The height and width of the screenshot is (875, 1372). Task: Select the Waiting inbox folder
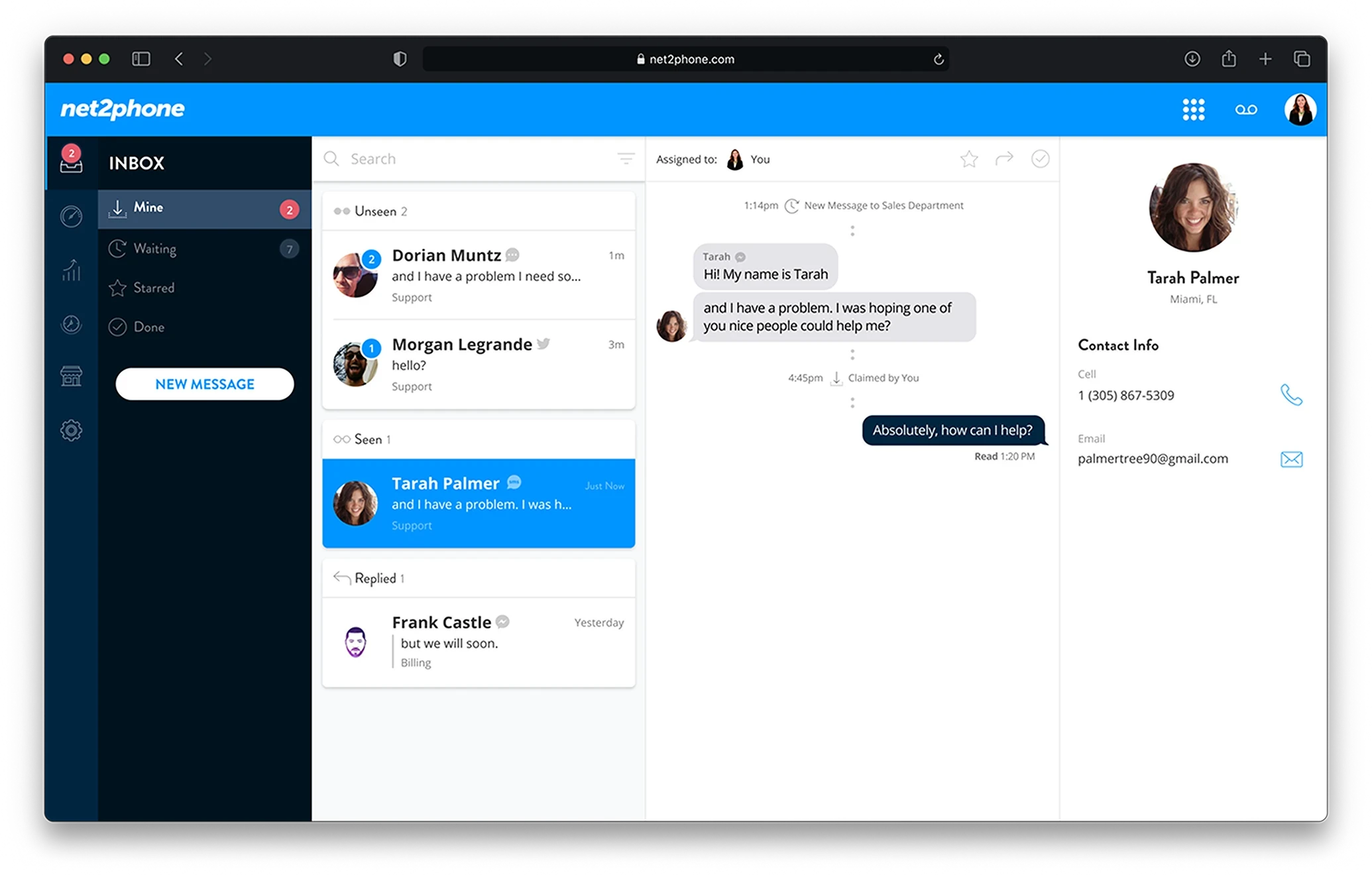click(205, 249)
